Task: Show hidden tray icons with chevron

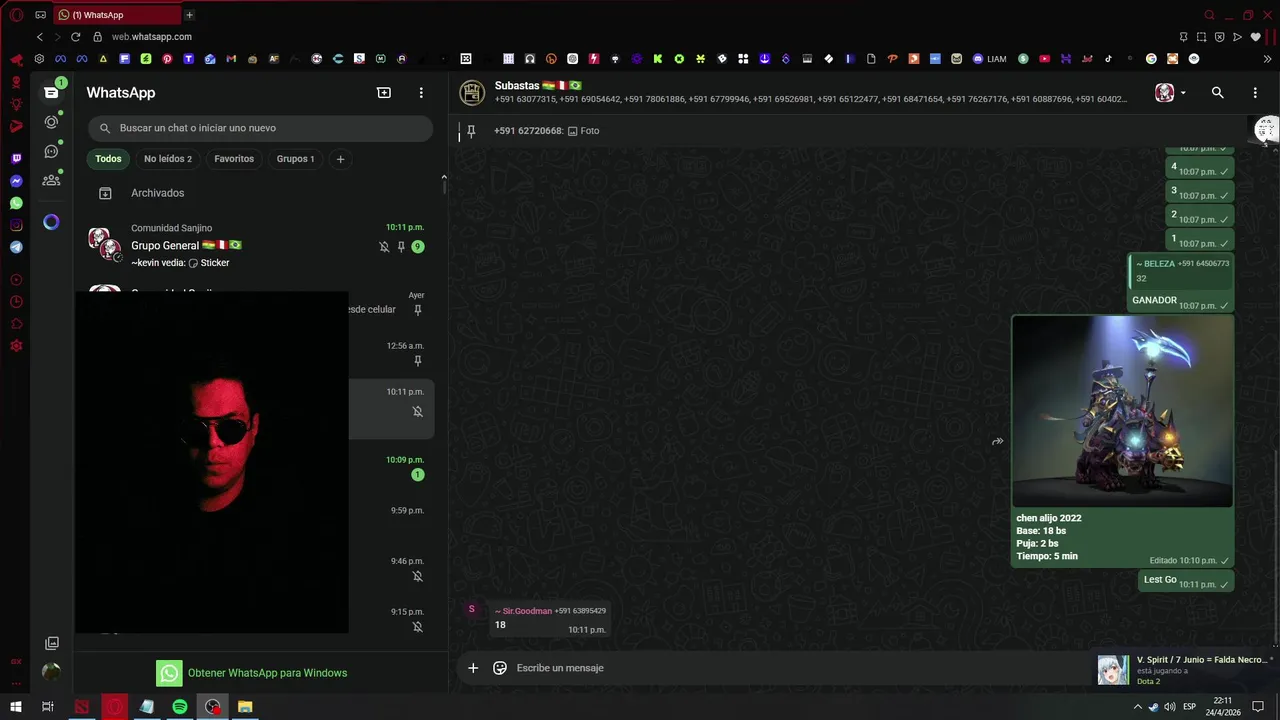Action: [x=1137, y=707]
